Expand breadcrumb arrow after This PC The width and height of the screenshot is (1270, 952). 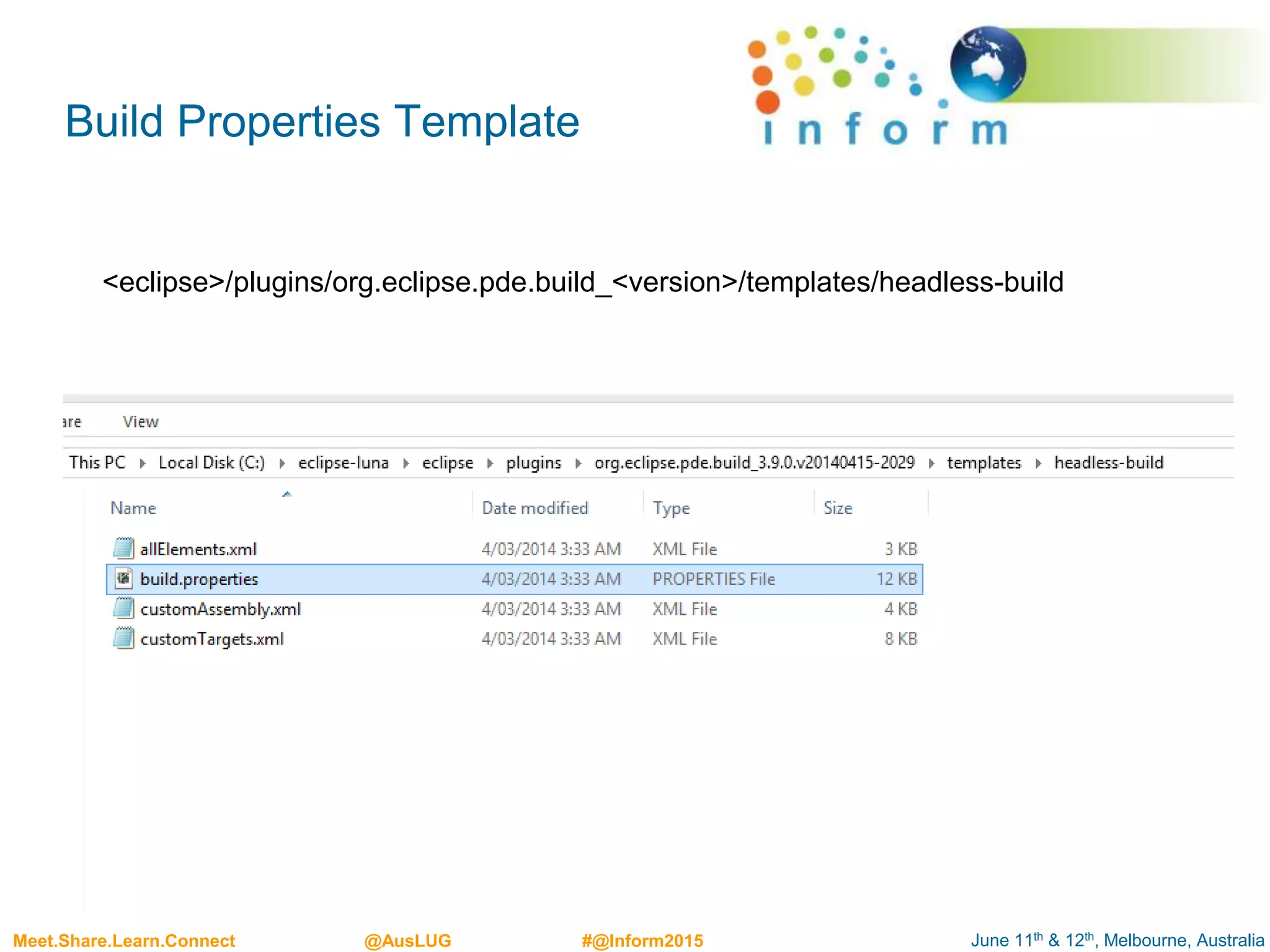[x=143, y=463]
